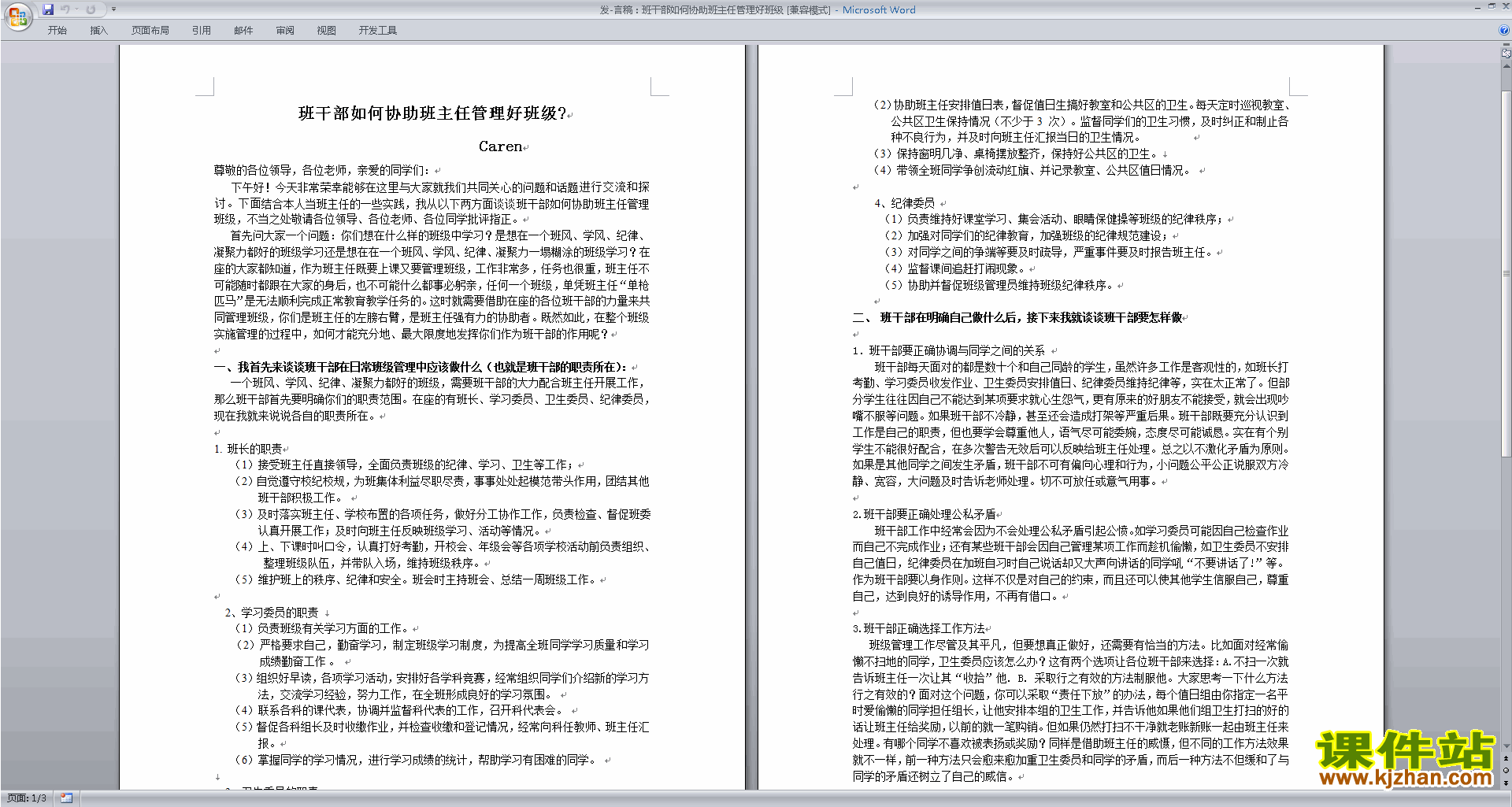The height and width of the screenshot is (807, 1512).
Task: Click heading 1. 班干部要正确协调与同学之间的关系
Action: click(949, 351)
